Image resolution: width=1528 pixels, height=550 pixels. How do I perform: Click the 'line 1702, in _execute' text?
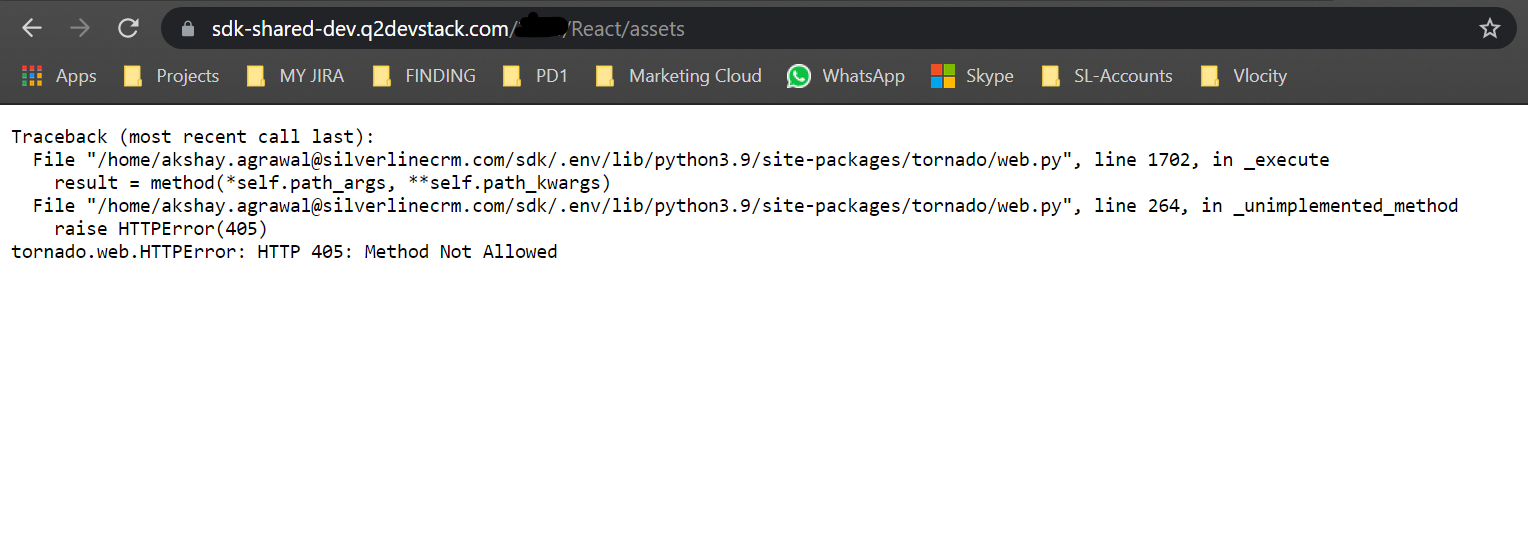click(x=1212, y=160)
